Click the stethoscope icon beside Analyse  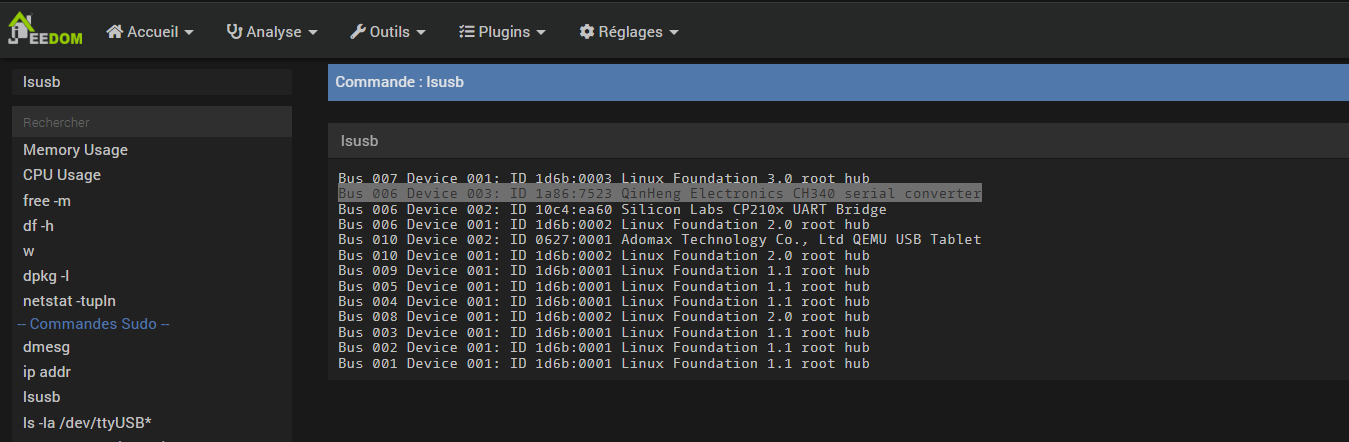[235, 32]
